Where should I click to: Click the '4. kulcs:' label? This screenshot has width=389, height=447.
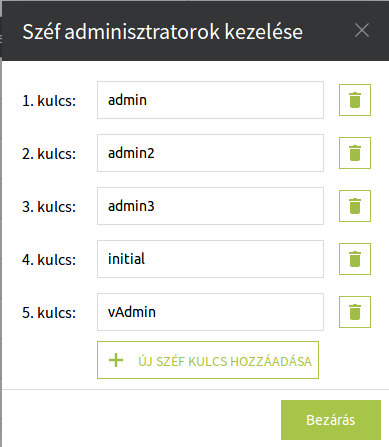(x=49, y=260)
